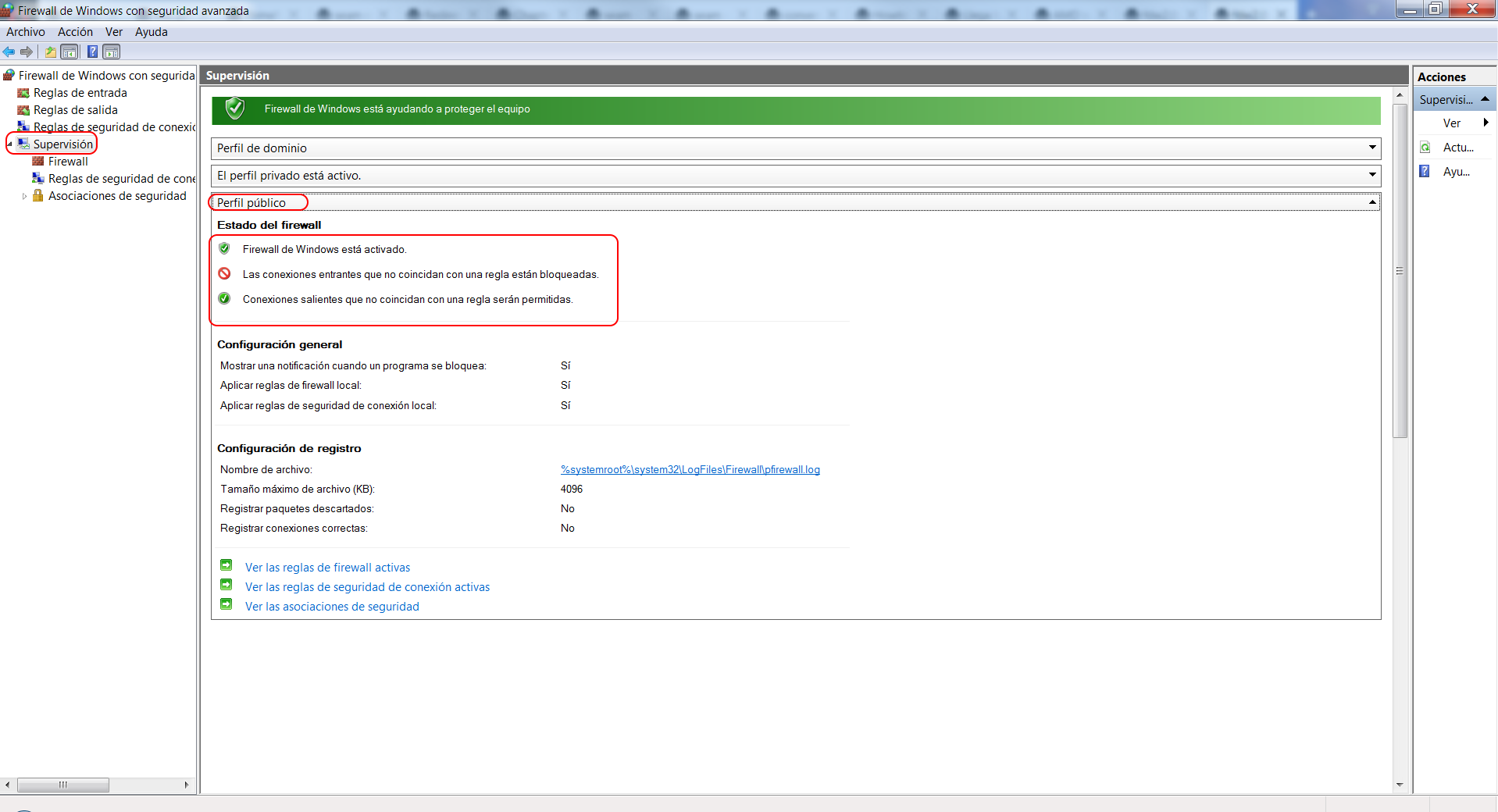This screenshot has width=1498, height=812.
Task: Click 'Actu...' refresh action in Acciones pane
Action: (x=1458, y=147)
